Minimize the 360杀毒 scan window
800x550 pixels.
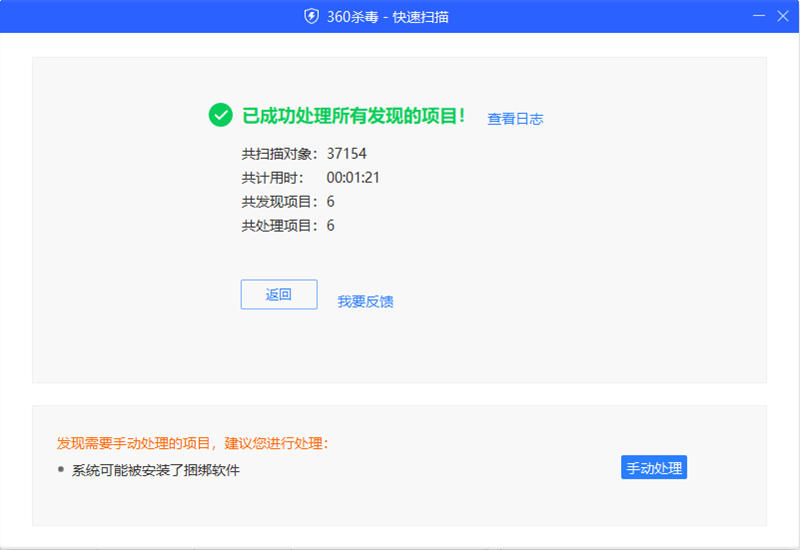(x=759, y=16)
